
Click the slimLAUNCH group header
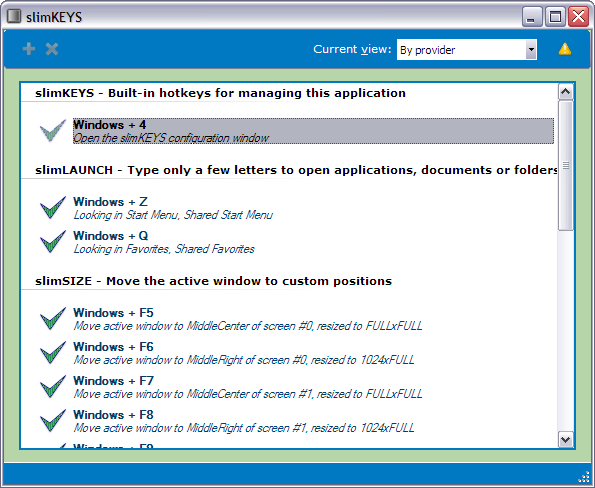(x=296, y=170)
